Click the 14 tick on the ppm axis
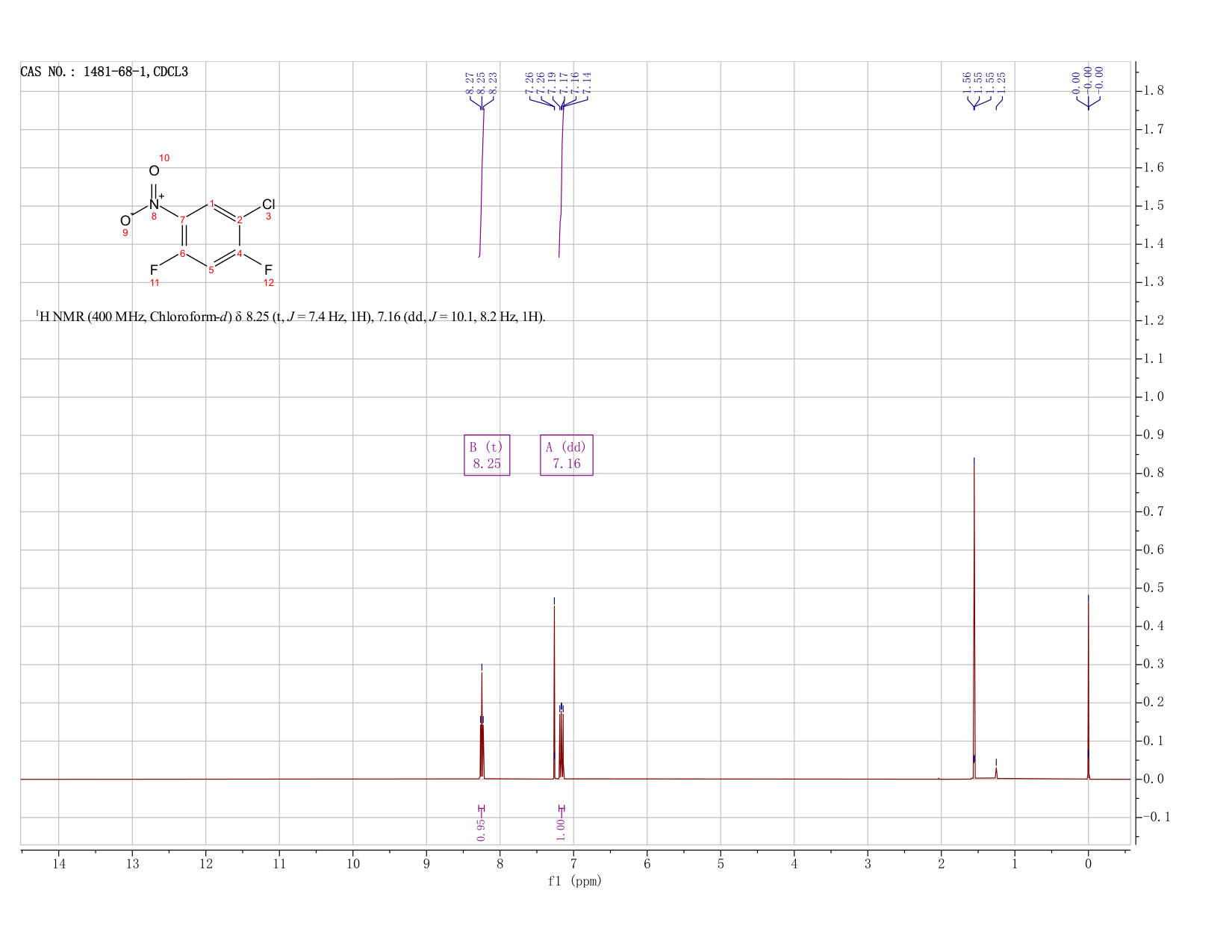The height and width of the screenshot is (952, 1232). point(59,864)
